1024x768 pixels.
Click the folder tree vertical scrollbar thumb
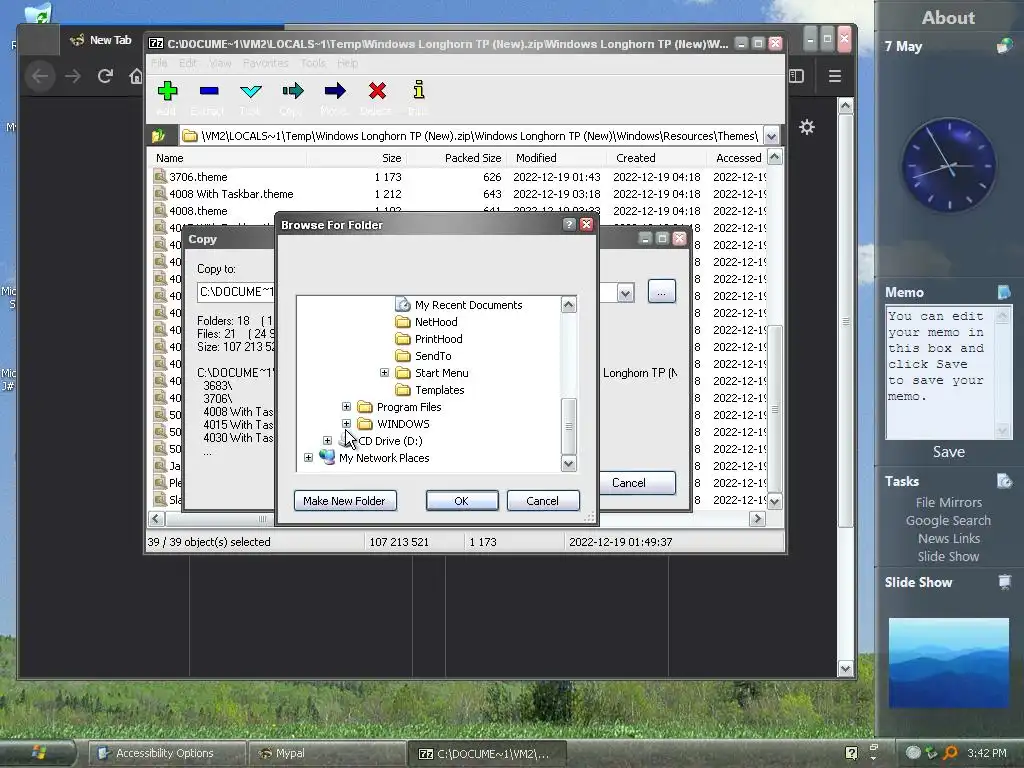click(569, 426)
